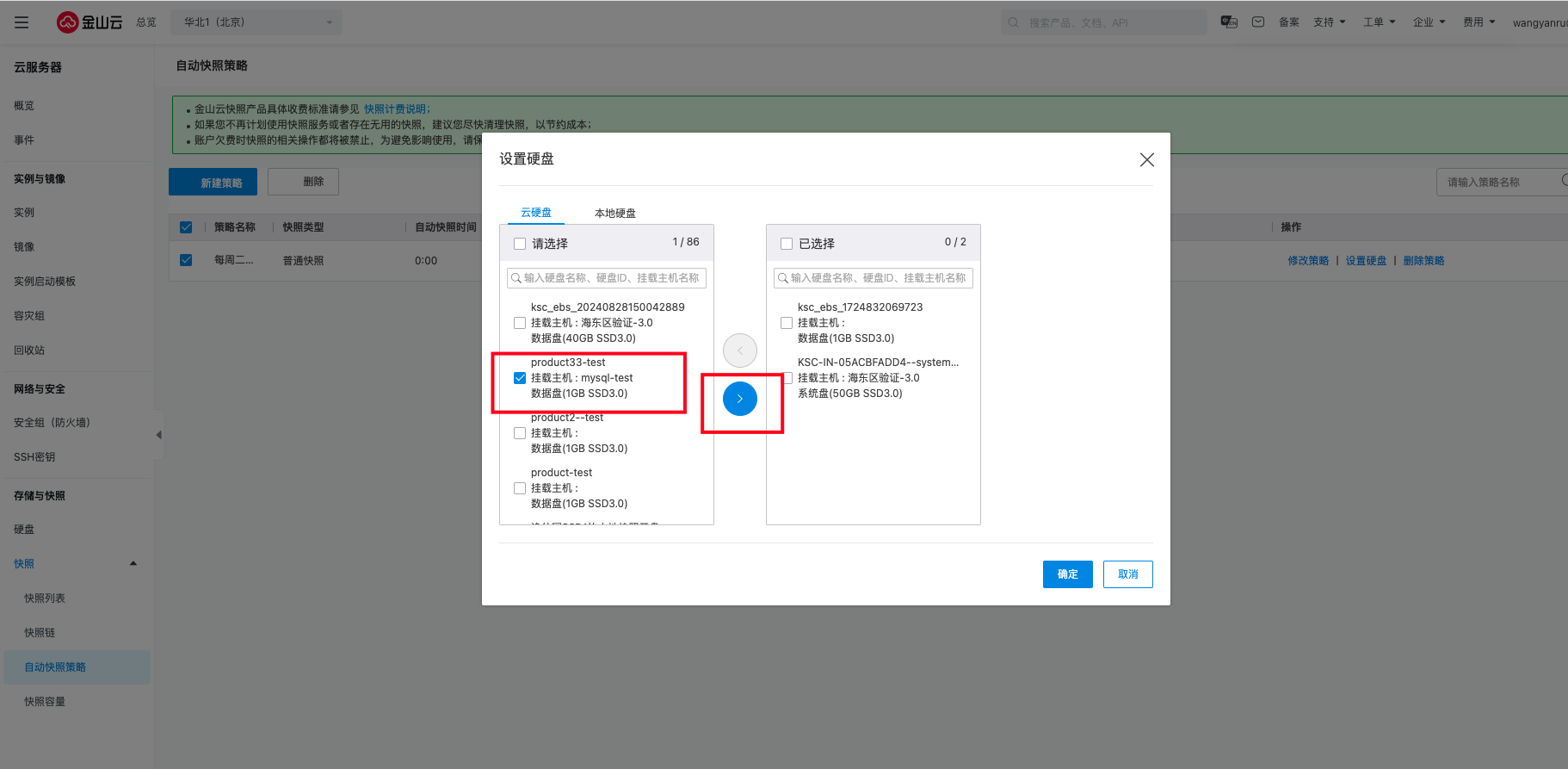Expand the 费用 dropdown menu
The image size is (1568, 769).
(1478, 22)
